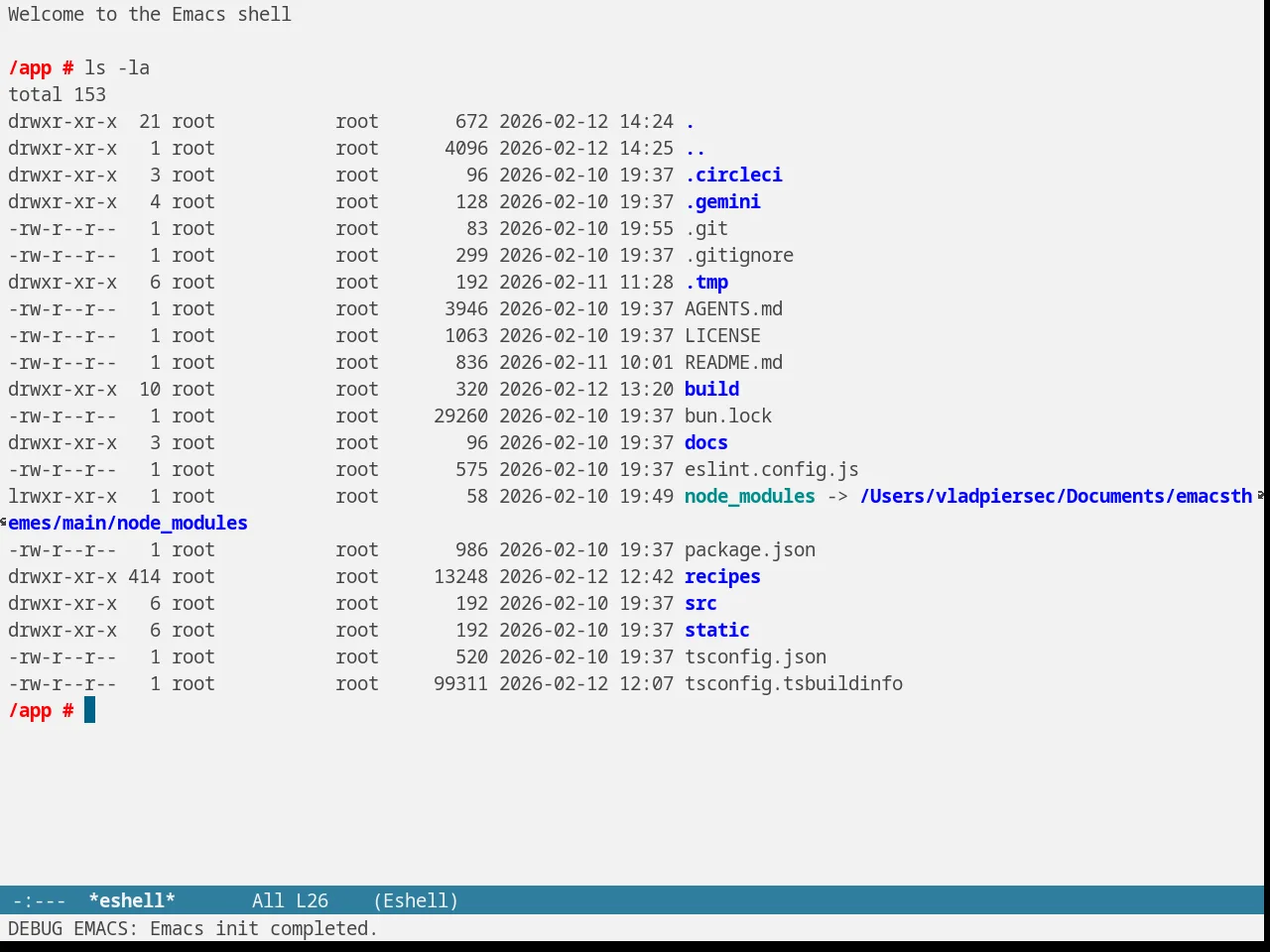The height and width of the screenshot is (952, 1270).
Task: Place cursor at the bottom /app # prompt
Action: (x=89, y=711)
